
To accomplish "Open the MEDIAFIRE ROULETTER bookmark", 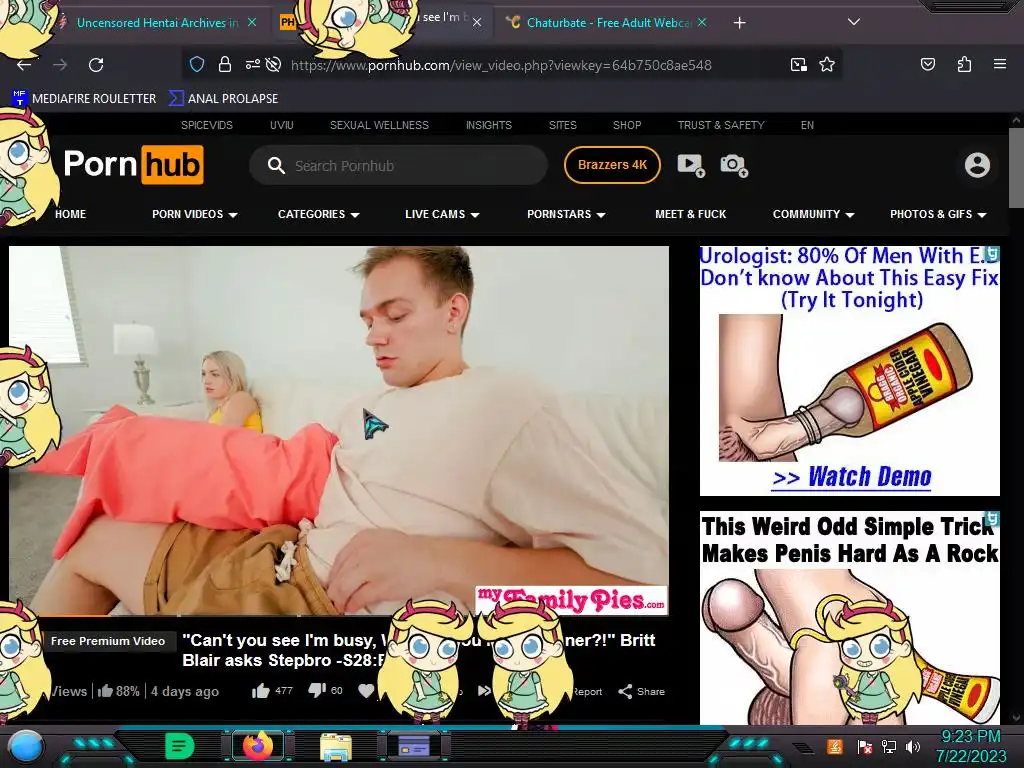I will click(84, 99).
